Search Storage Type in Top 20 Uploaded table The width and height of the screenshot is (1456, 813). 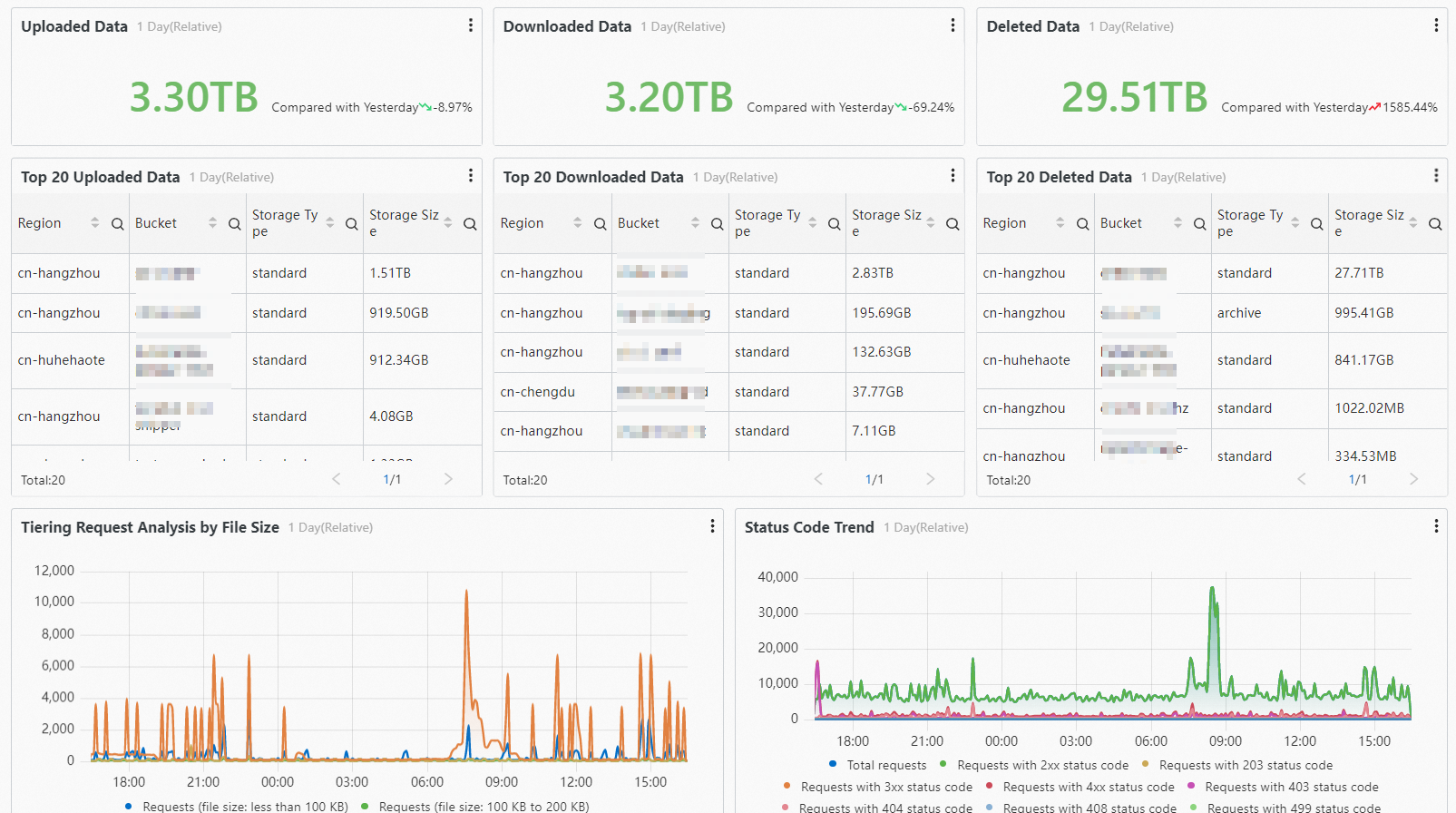(351, 223)
